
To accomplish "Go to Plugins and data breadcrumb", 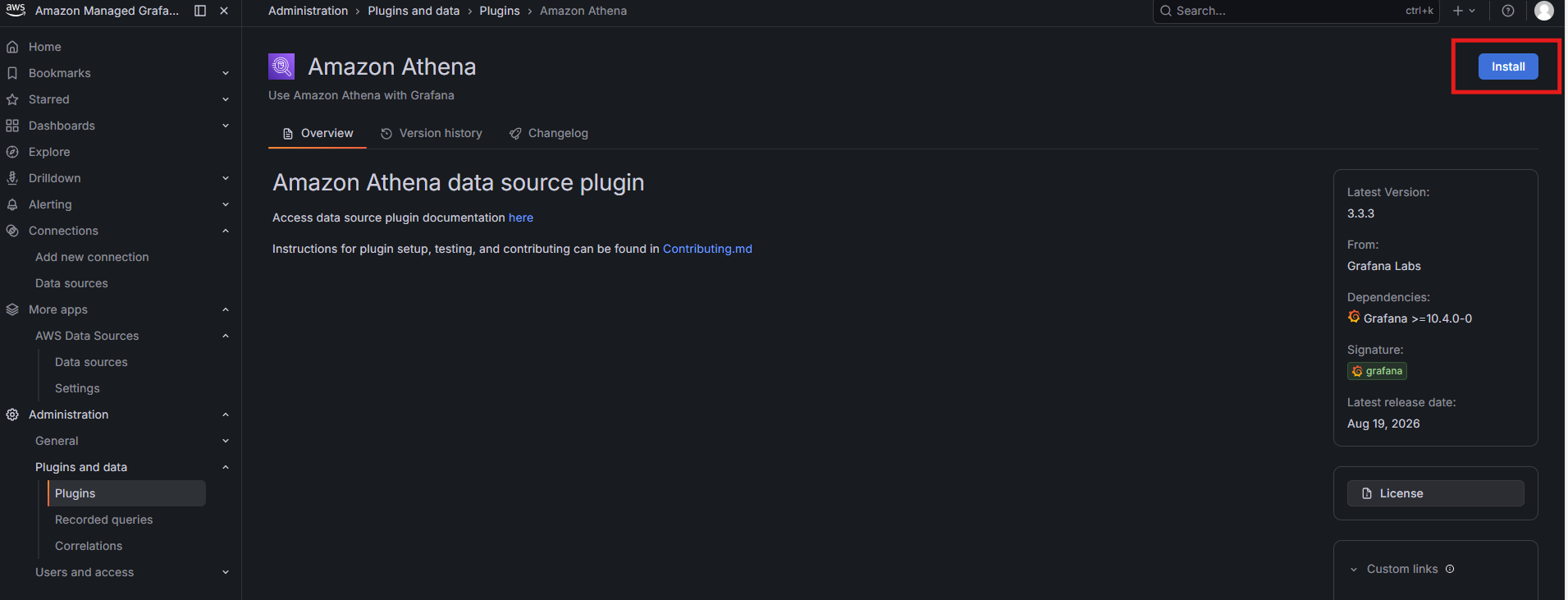I will [414, 11].
